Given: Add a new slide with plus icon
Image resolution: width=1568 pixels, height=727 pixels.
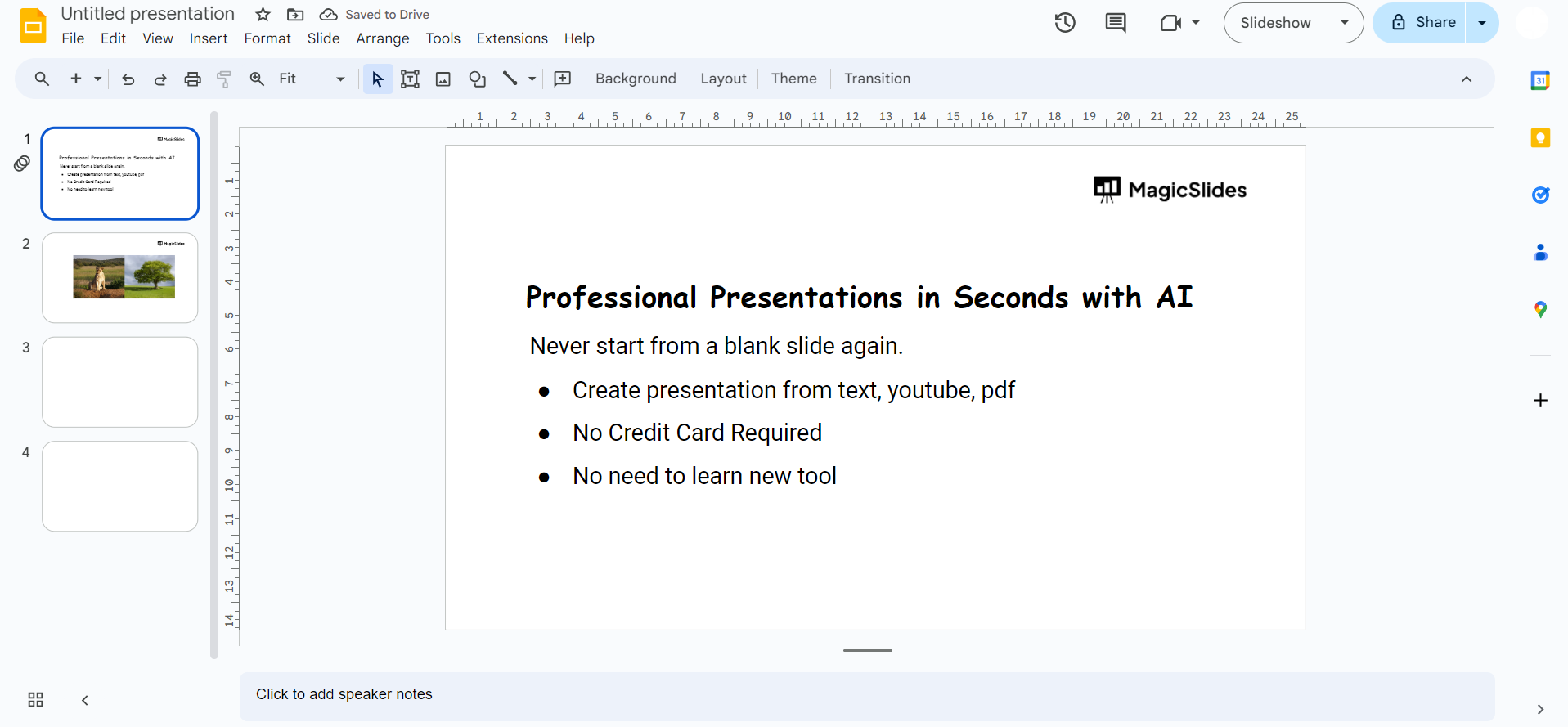Looking at the screenshot, I should point(76,79).
